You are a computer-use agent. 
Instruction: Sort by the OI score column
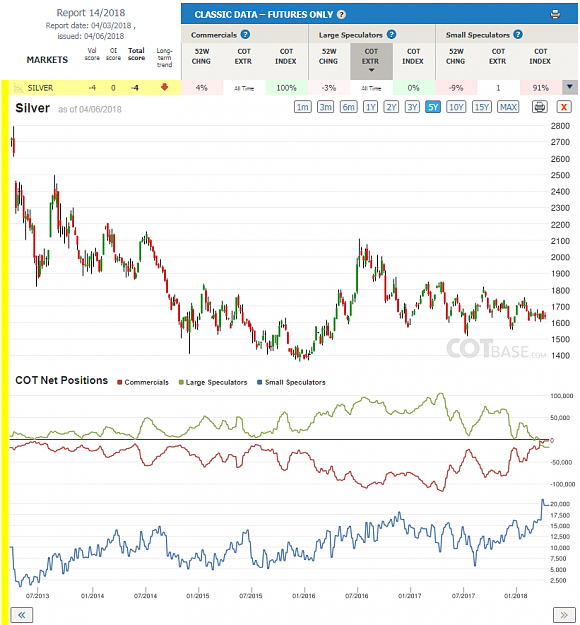[x=113, y=54]
